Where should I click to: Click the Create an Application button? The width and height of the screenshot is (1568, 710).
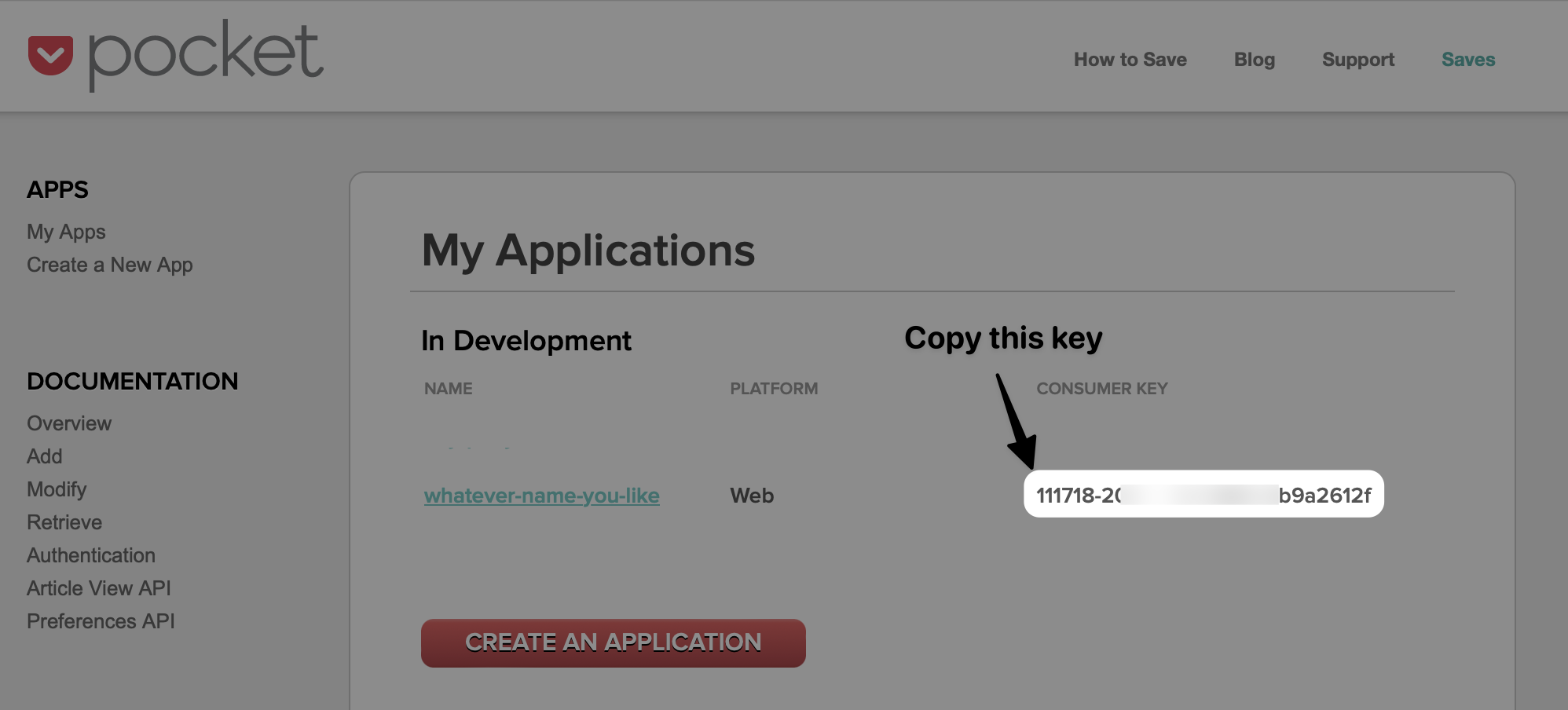coord(613,642)
